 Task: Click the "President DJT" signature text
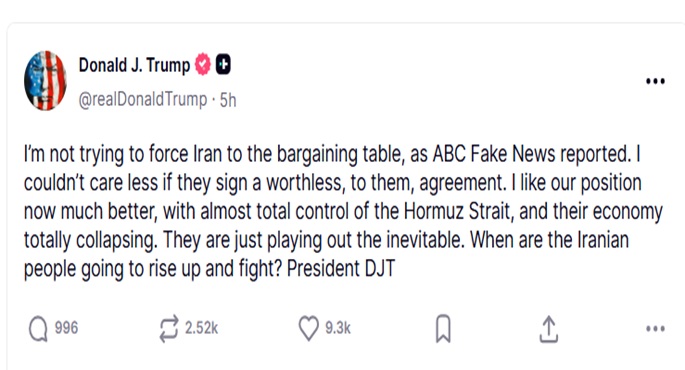click(x=341, y=269)
